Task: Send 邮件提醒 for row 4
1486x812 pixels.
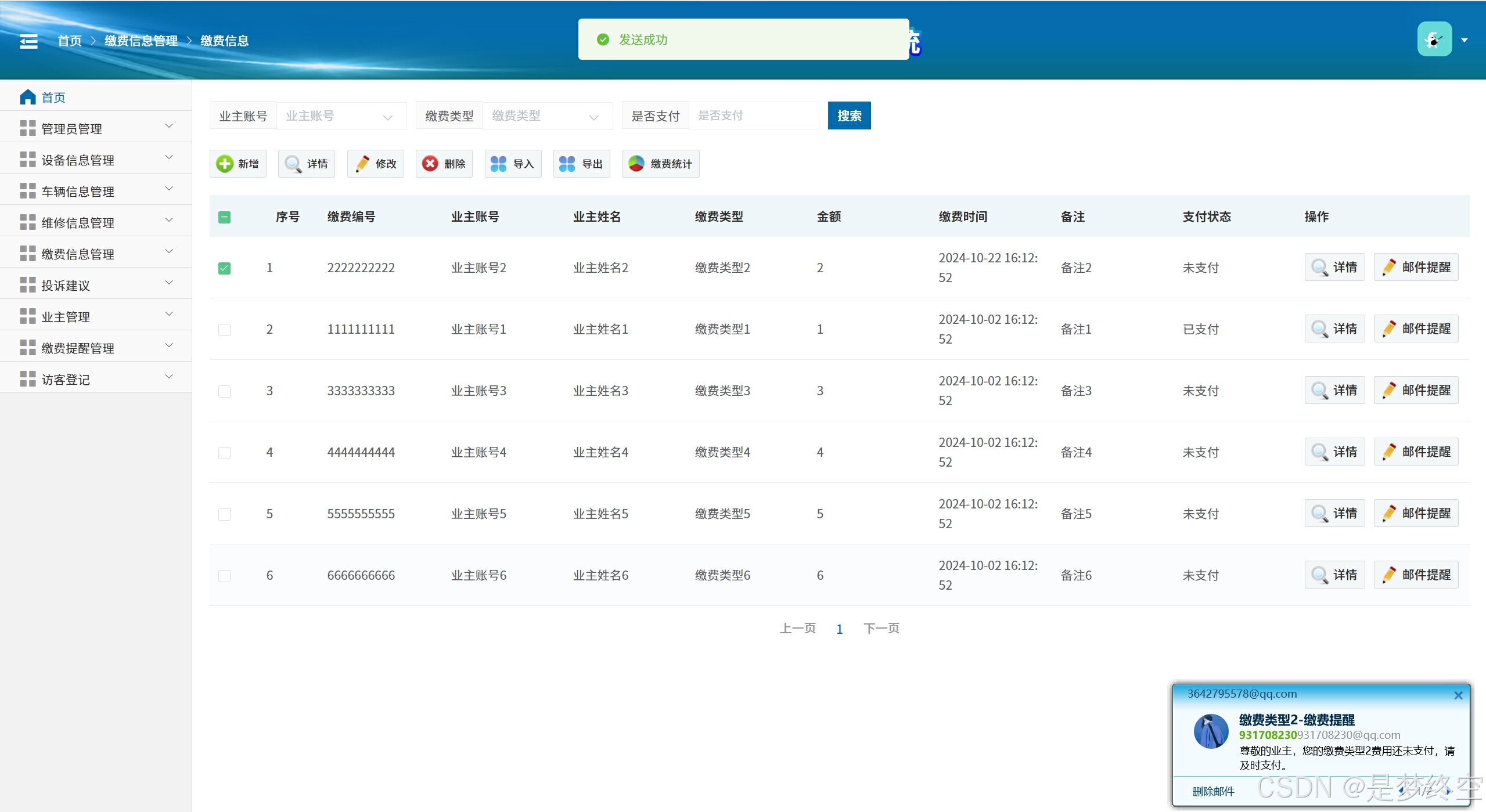Action: pos(1416,452)
